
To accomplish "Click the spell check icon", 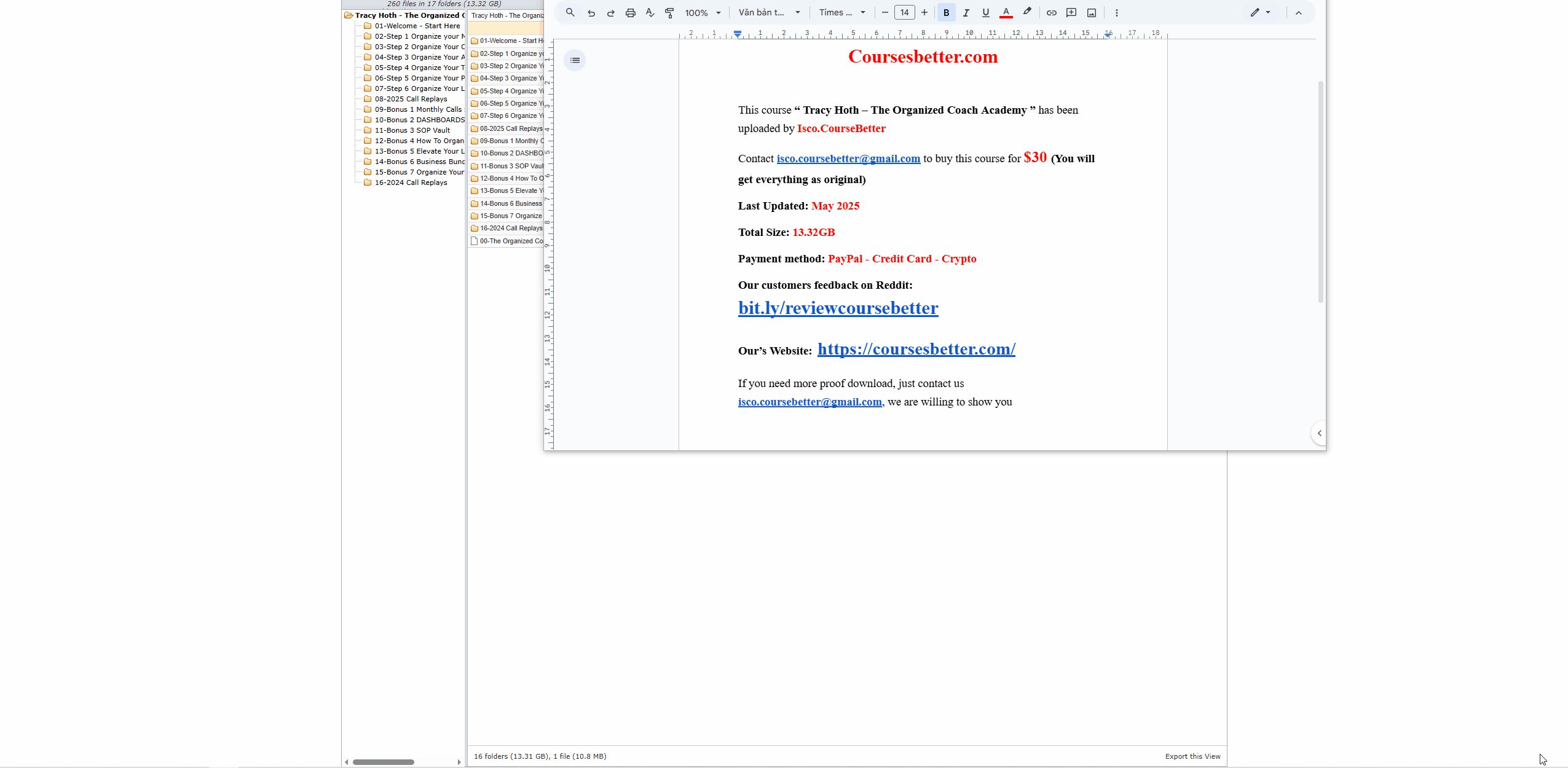I will 650,12.
